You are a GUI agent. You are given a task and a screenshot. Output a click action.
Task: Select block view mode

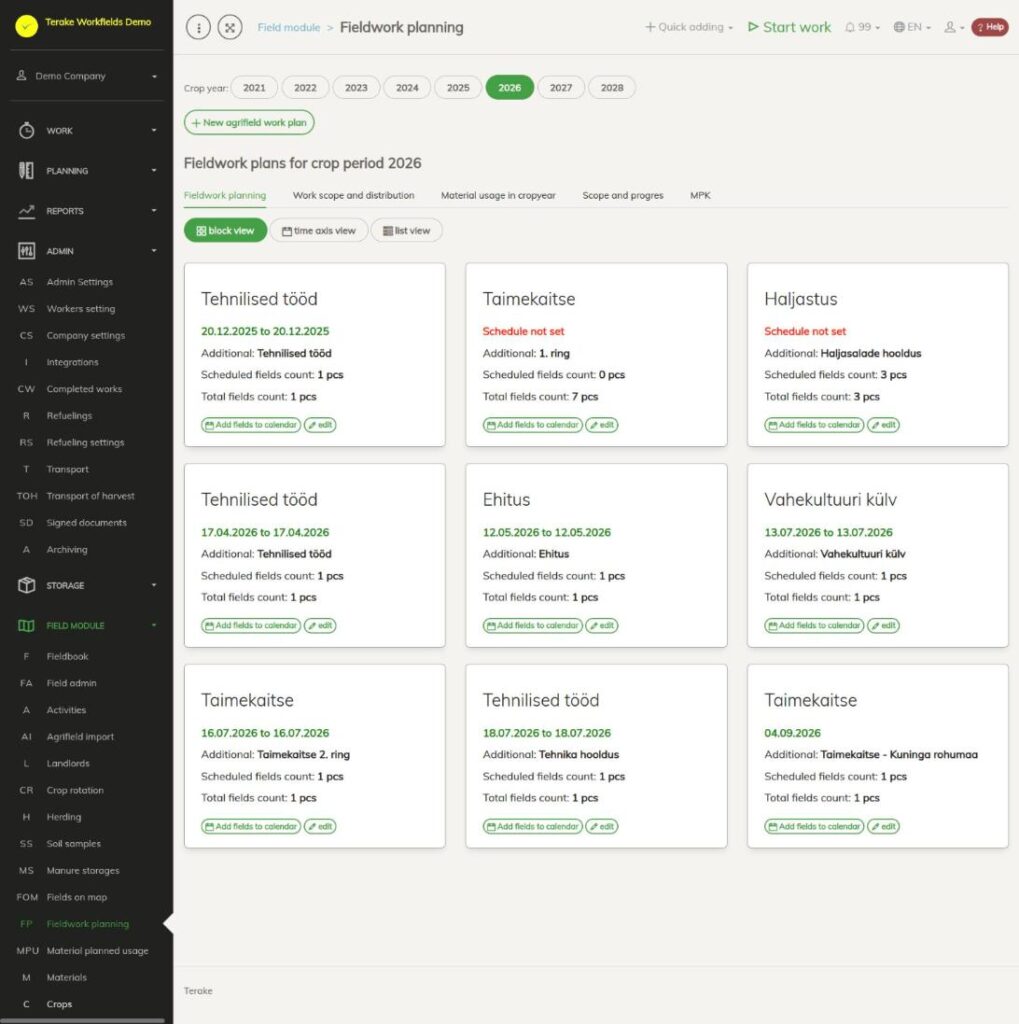tap(225, 231)
